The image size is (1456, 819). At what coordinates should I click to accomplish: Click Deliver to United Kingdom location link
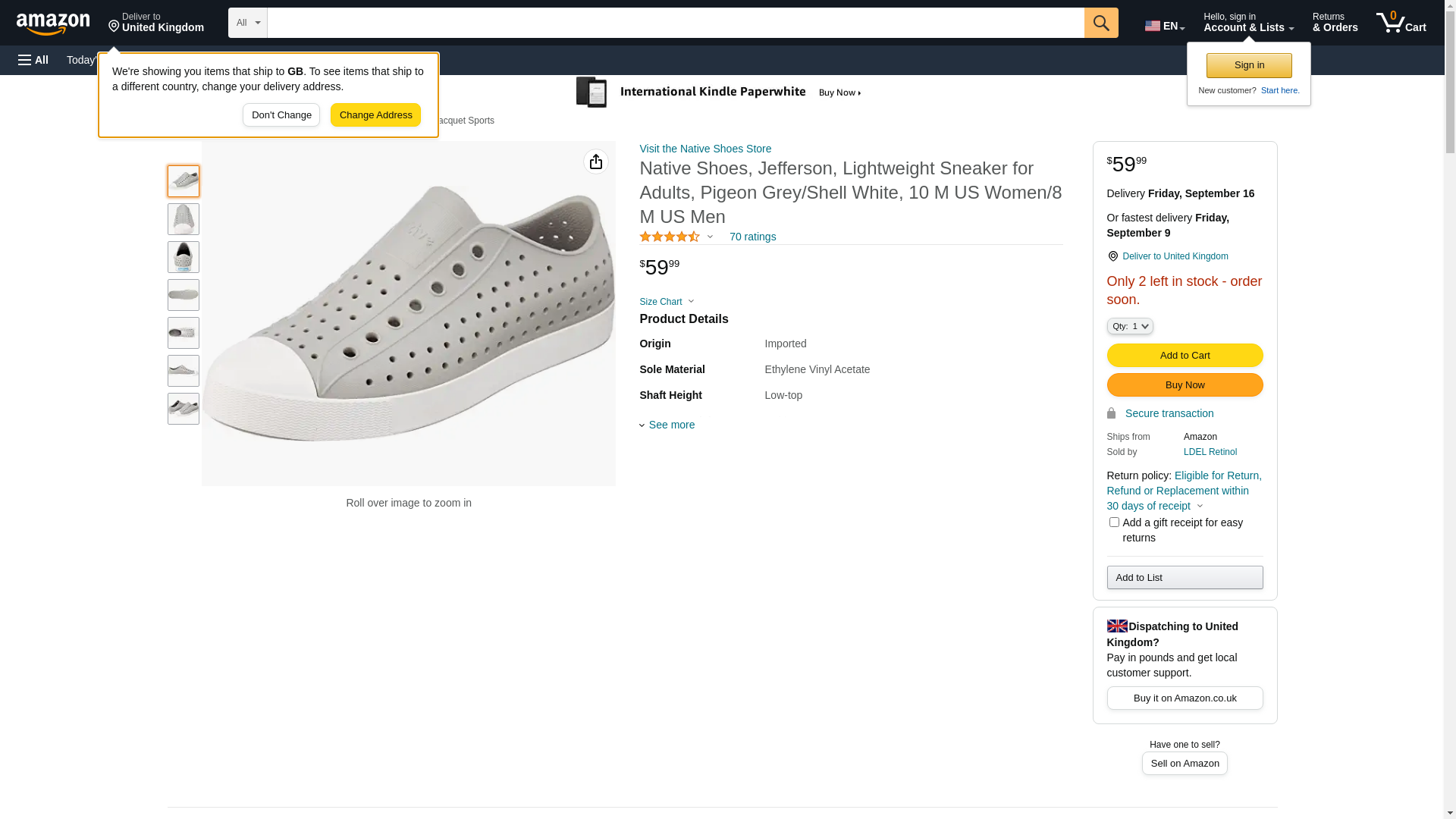pos(1175,256)
